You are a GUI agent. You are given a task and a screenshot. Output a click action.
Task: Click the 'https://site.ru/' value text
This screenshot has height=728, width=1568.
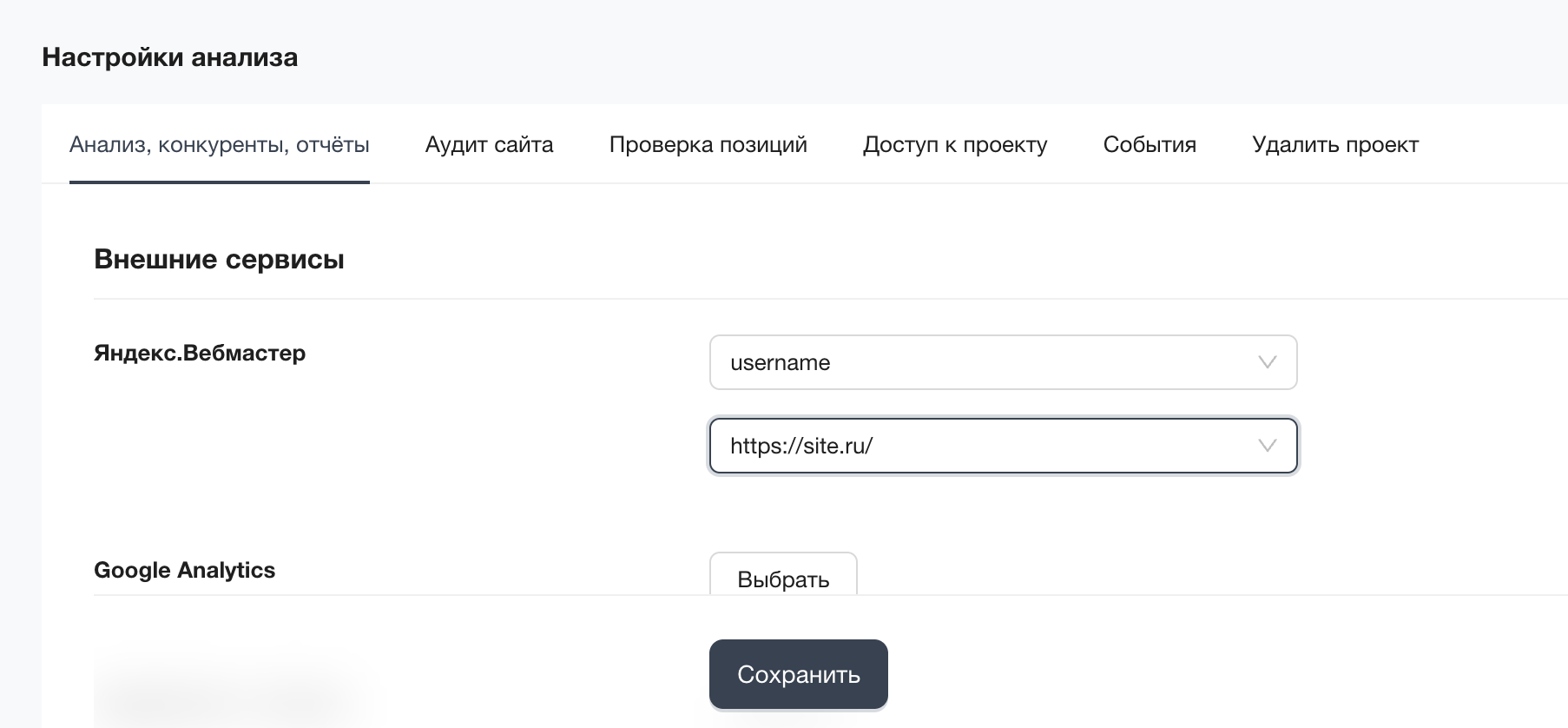[800, 446]
